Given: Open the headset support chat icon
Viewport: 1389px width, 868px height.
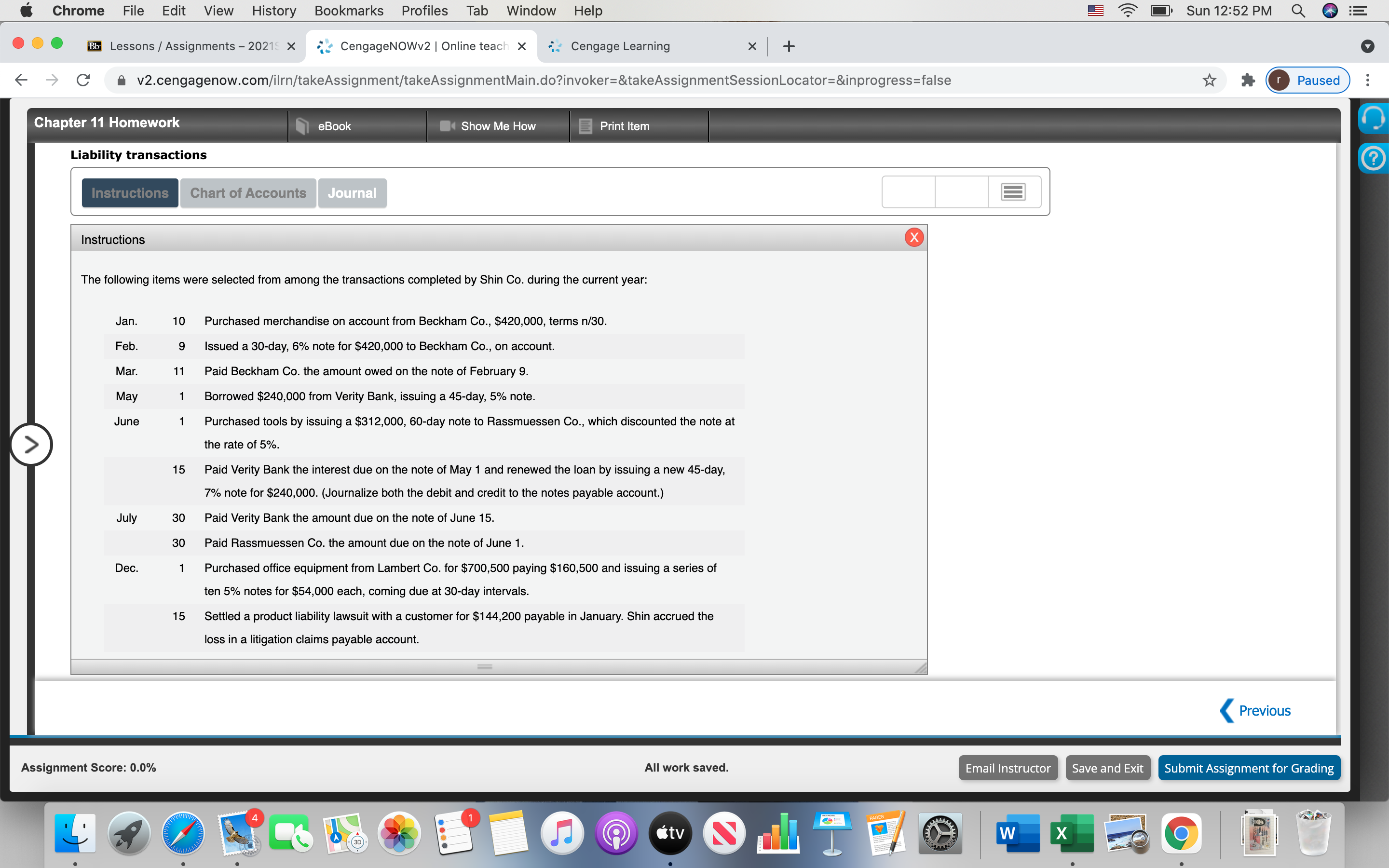Looking at the screenshot, I should coord(1375,118).
